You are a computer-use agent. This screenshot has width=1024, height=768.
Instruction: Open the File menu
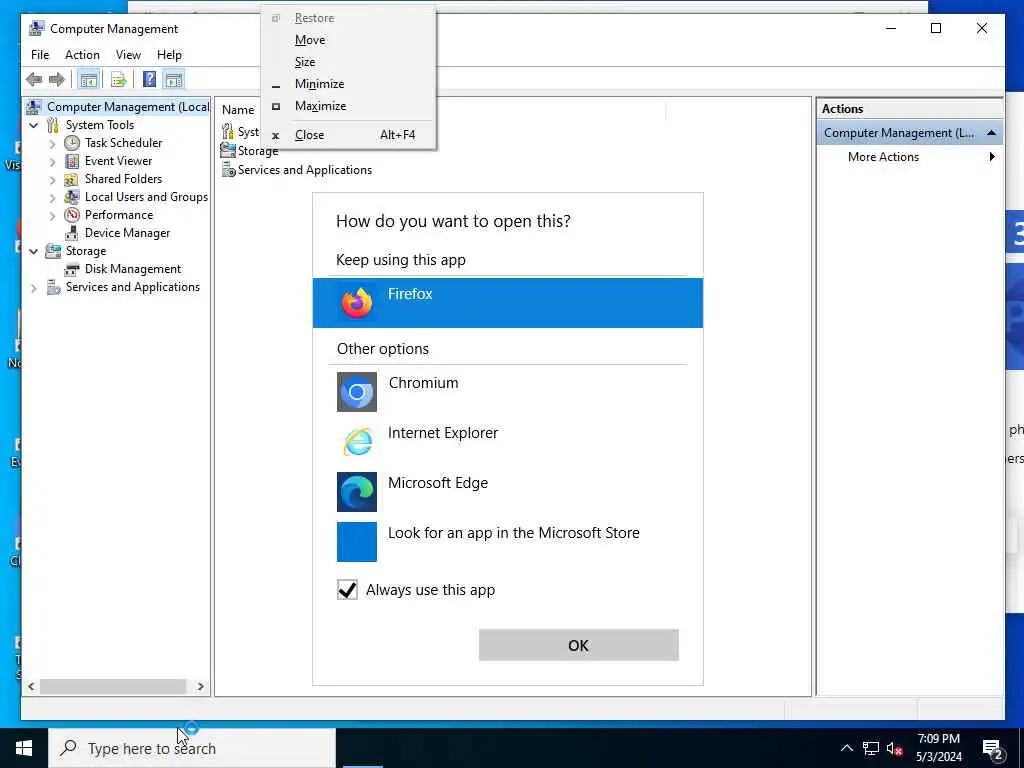pyautogui.click(x=40, y=55)
